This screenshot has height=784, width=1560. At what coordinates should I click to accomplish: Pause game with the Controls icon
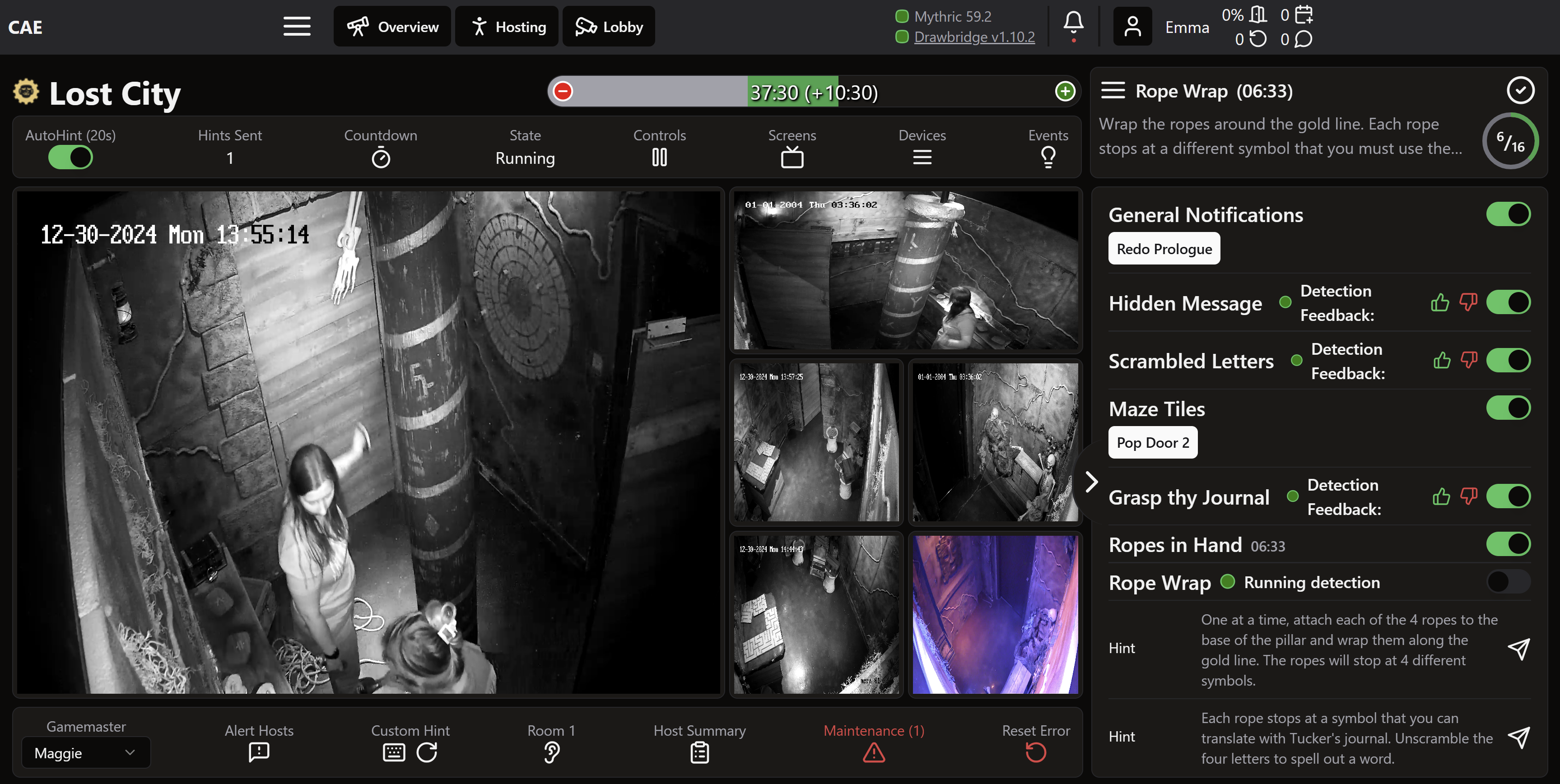(659, 158)
